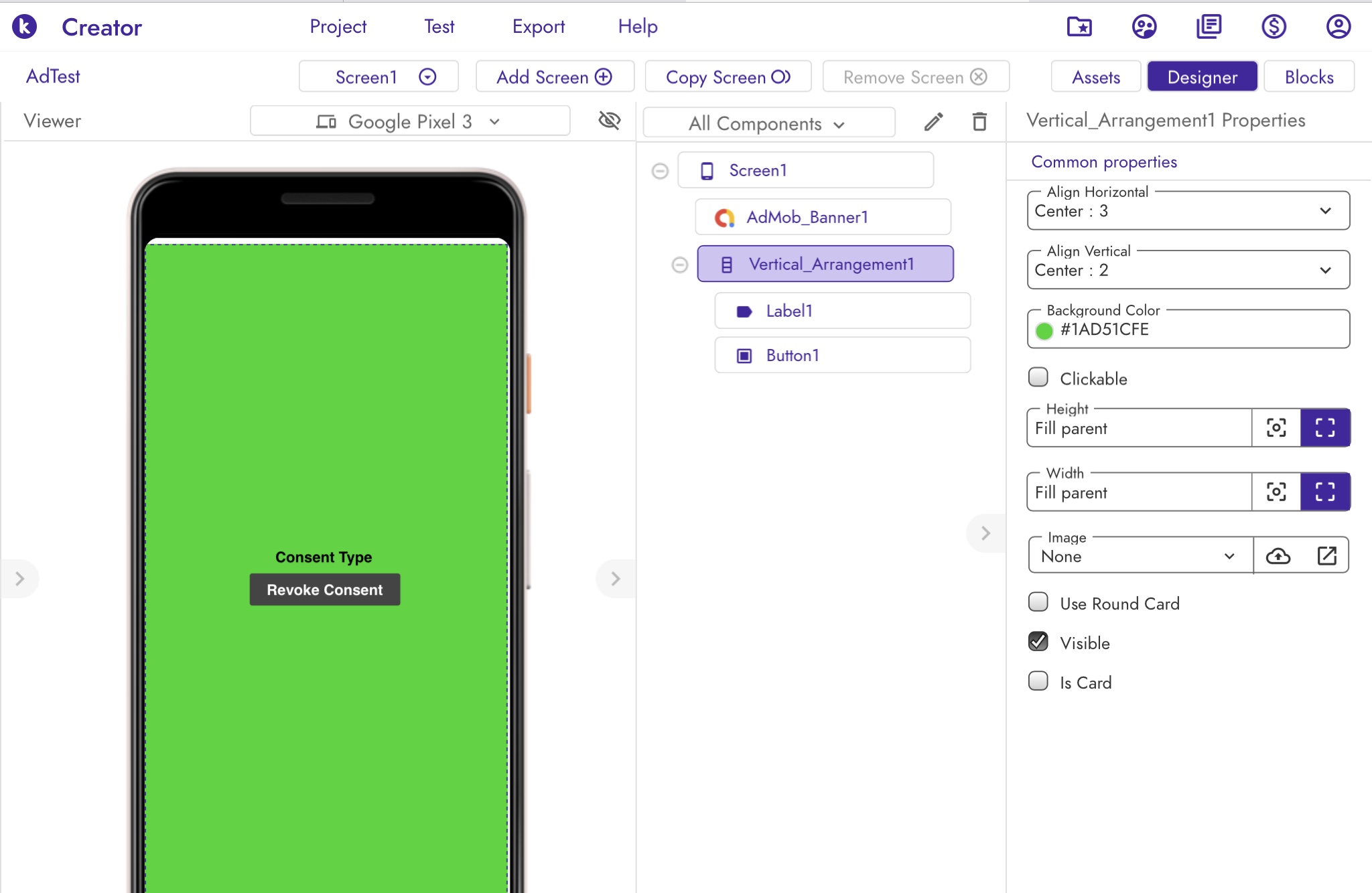Click the Add Screen button
1372x893 pixels.
click(554, 77)
